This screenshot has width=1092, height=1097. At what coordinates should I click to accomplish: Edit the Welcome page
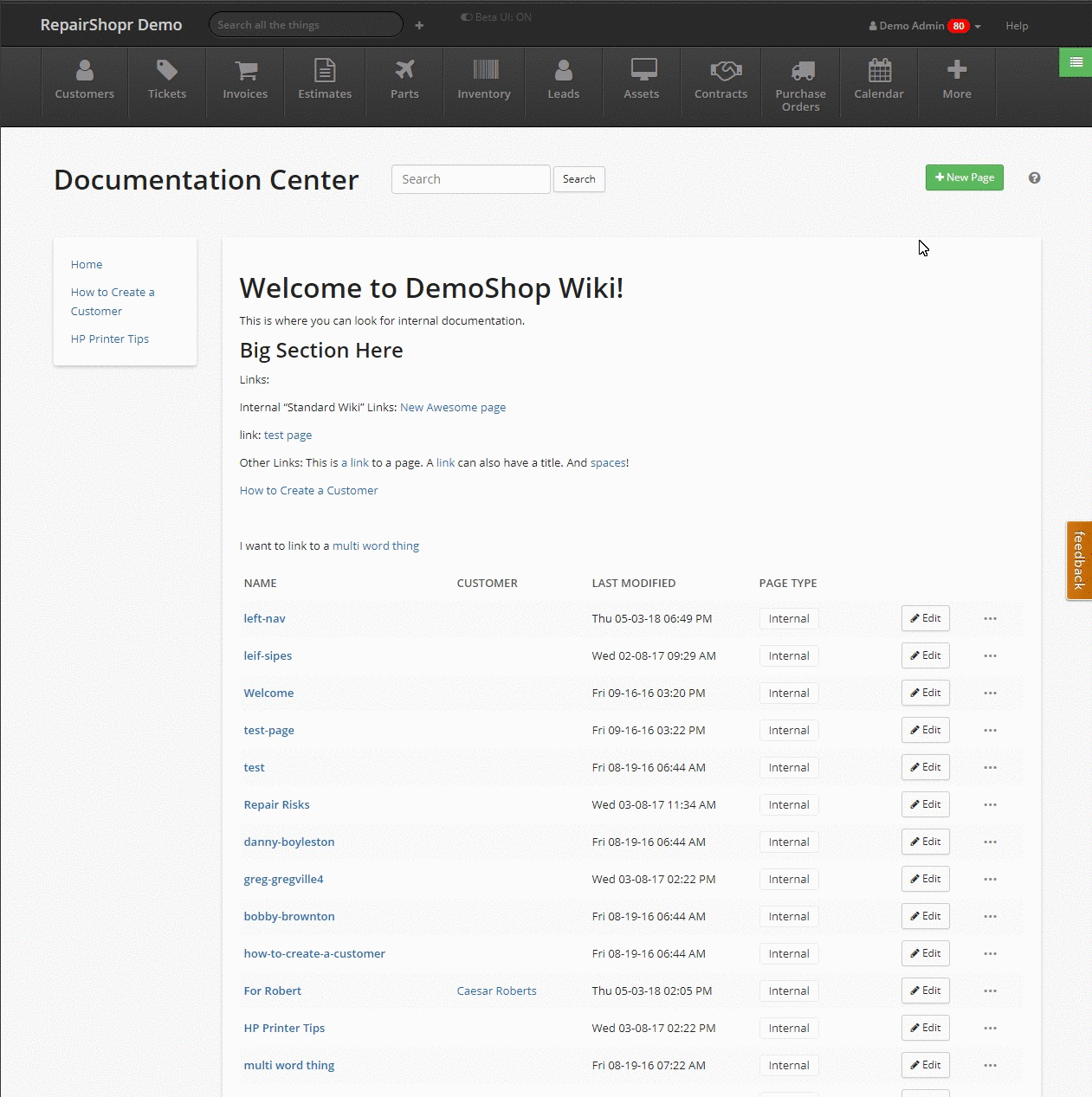[926, 693]
